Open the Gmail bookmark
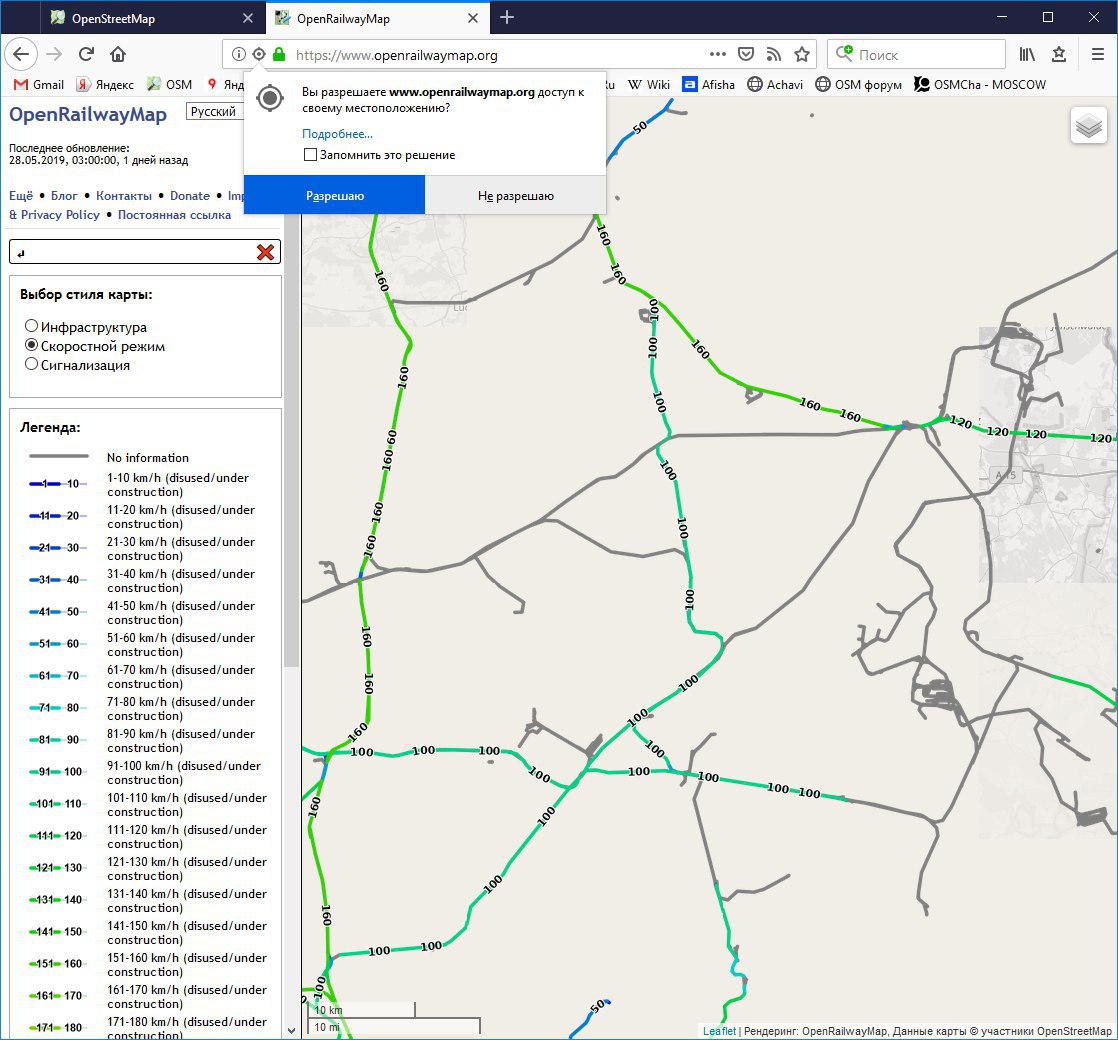Viewport: 1118px width, 1040px height. pyautogui.click(x=39, y=84)
